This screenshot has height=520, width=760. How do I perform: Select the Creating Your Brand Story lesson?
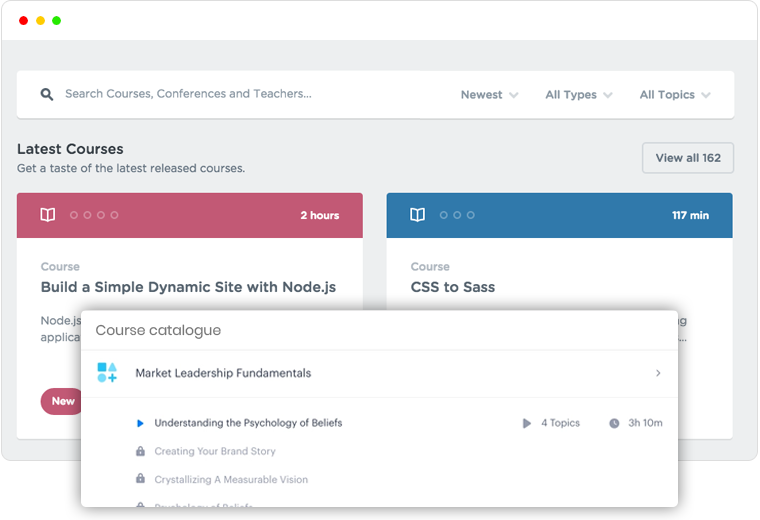pyautogui.click(x=215, y=451)
